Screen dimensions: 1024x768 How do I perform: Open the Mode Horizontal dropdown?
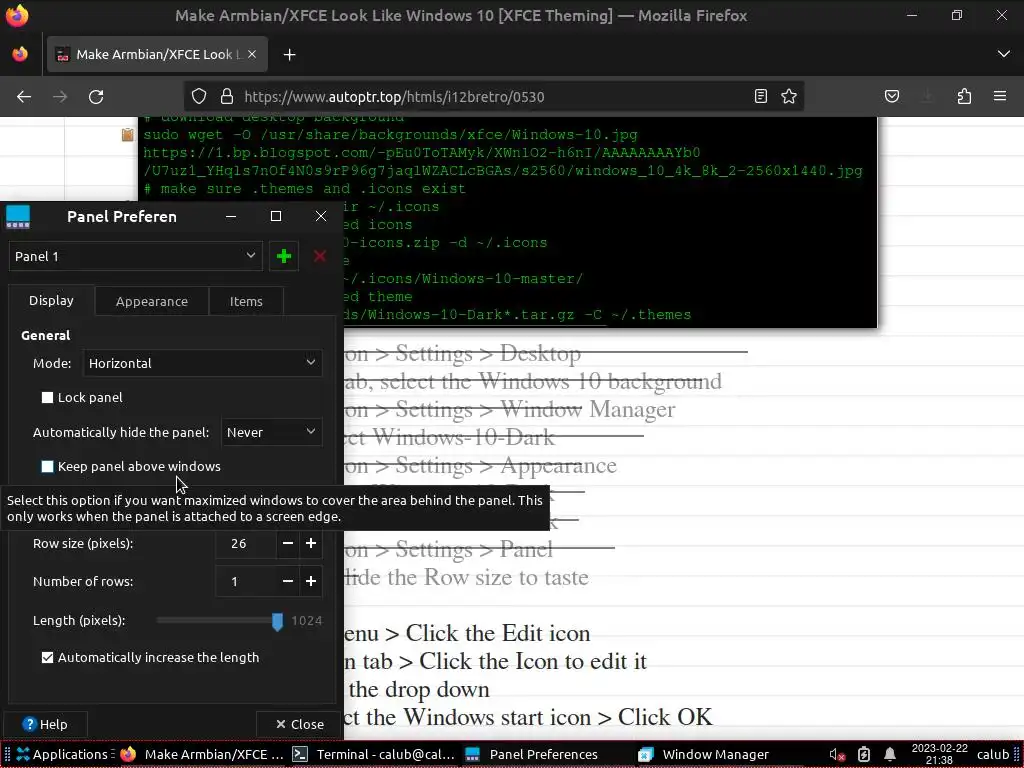click(202, 363)
